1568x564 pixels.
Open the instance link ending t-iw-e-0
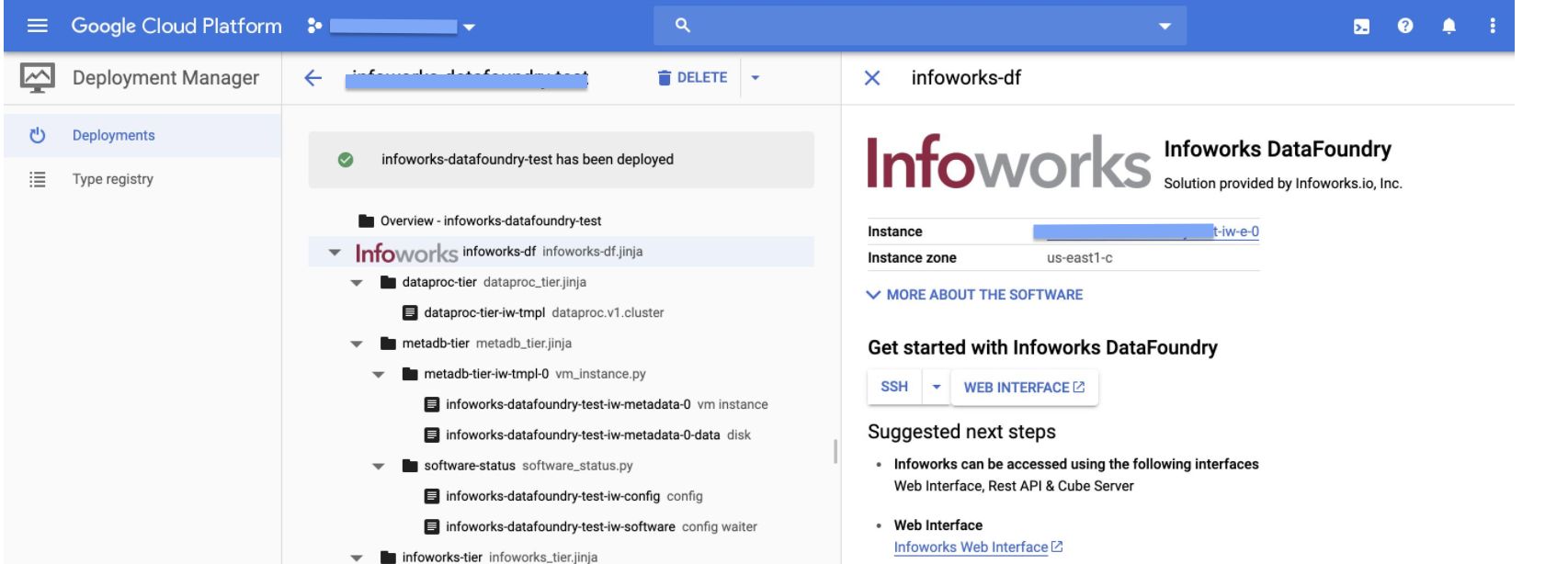1146,231
